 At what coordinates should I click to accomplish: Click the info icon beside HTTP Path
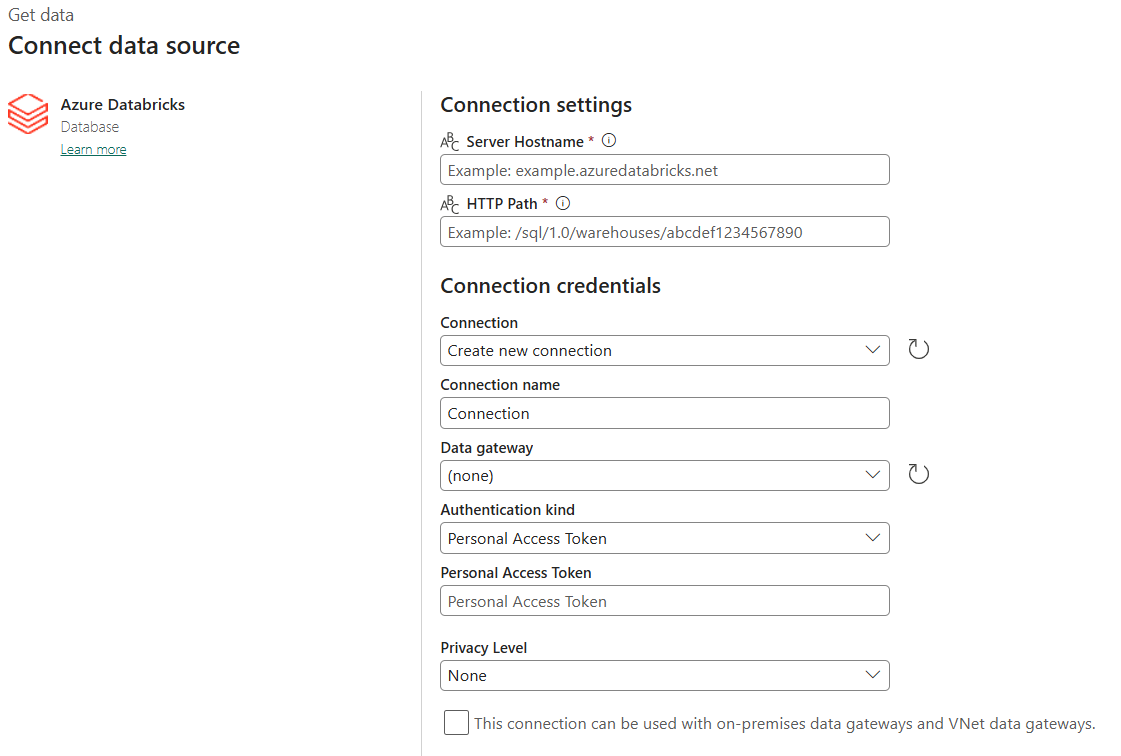pyautogui.click(x=563, y=203)
